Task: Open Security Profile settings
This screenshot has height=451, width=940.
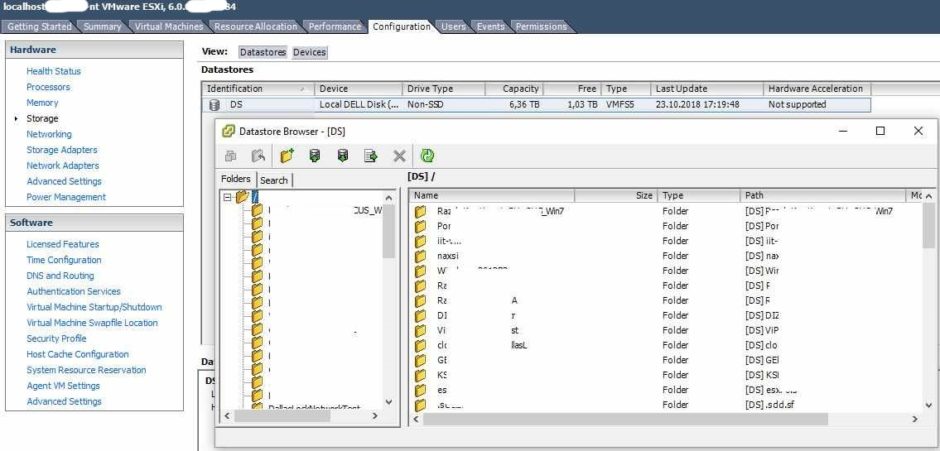Action: pos(56,338)
